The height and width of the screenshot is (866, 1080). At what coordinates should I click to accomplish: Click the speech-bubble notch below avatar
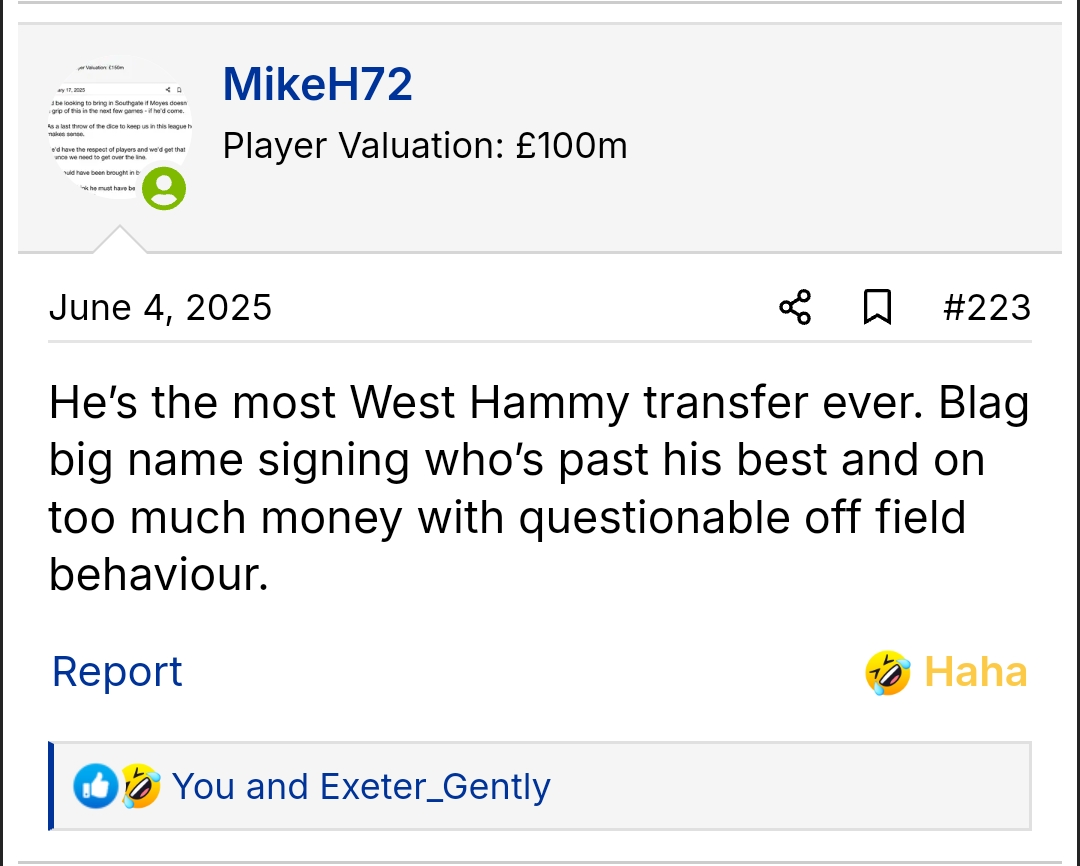[119, 240]
